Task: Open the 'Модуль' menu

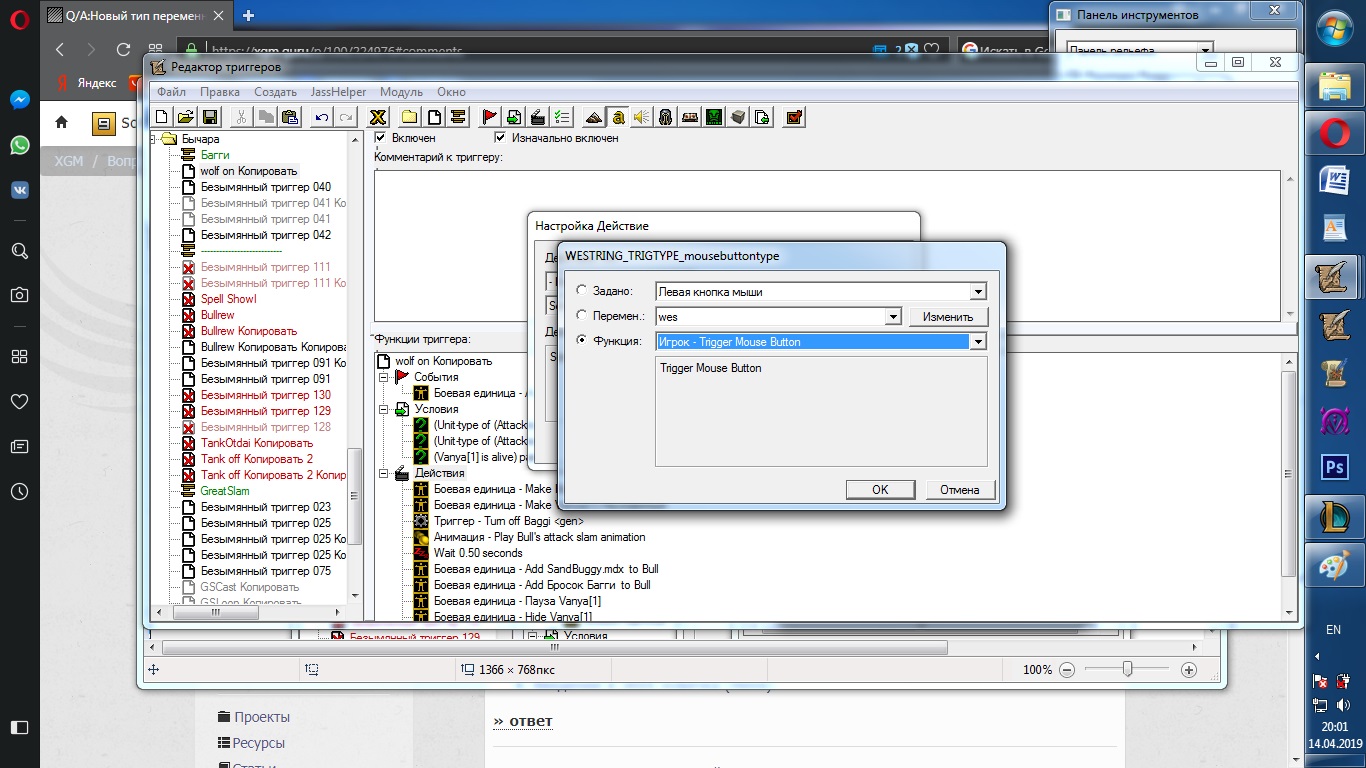Action: tap(402, 92)
